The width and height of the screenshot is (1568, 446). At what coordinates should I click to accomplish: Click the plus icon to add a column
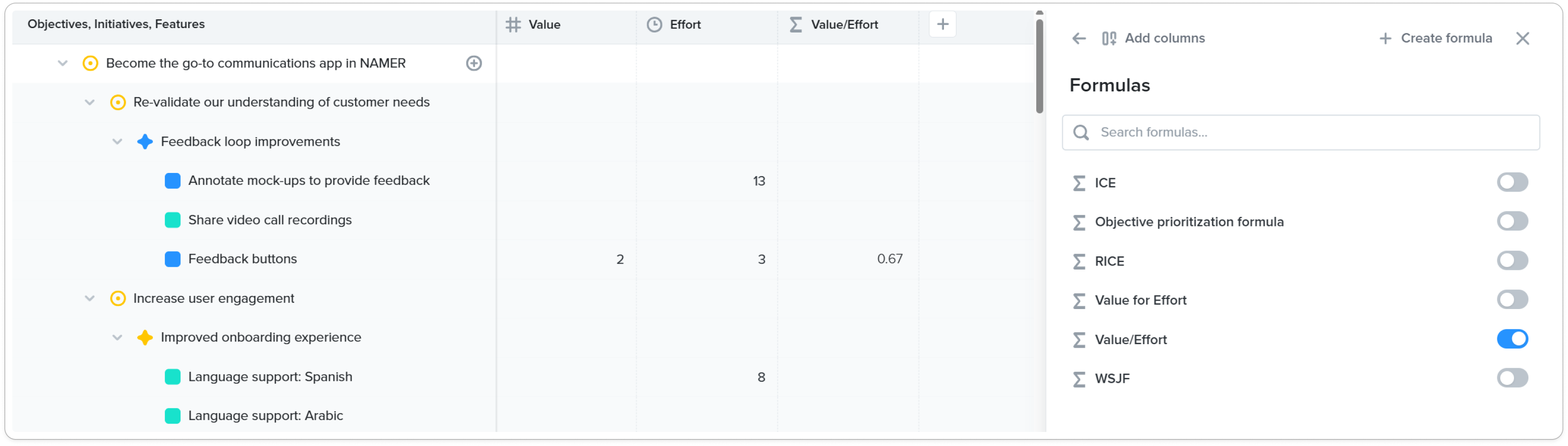pos(942,24)
